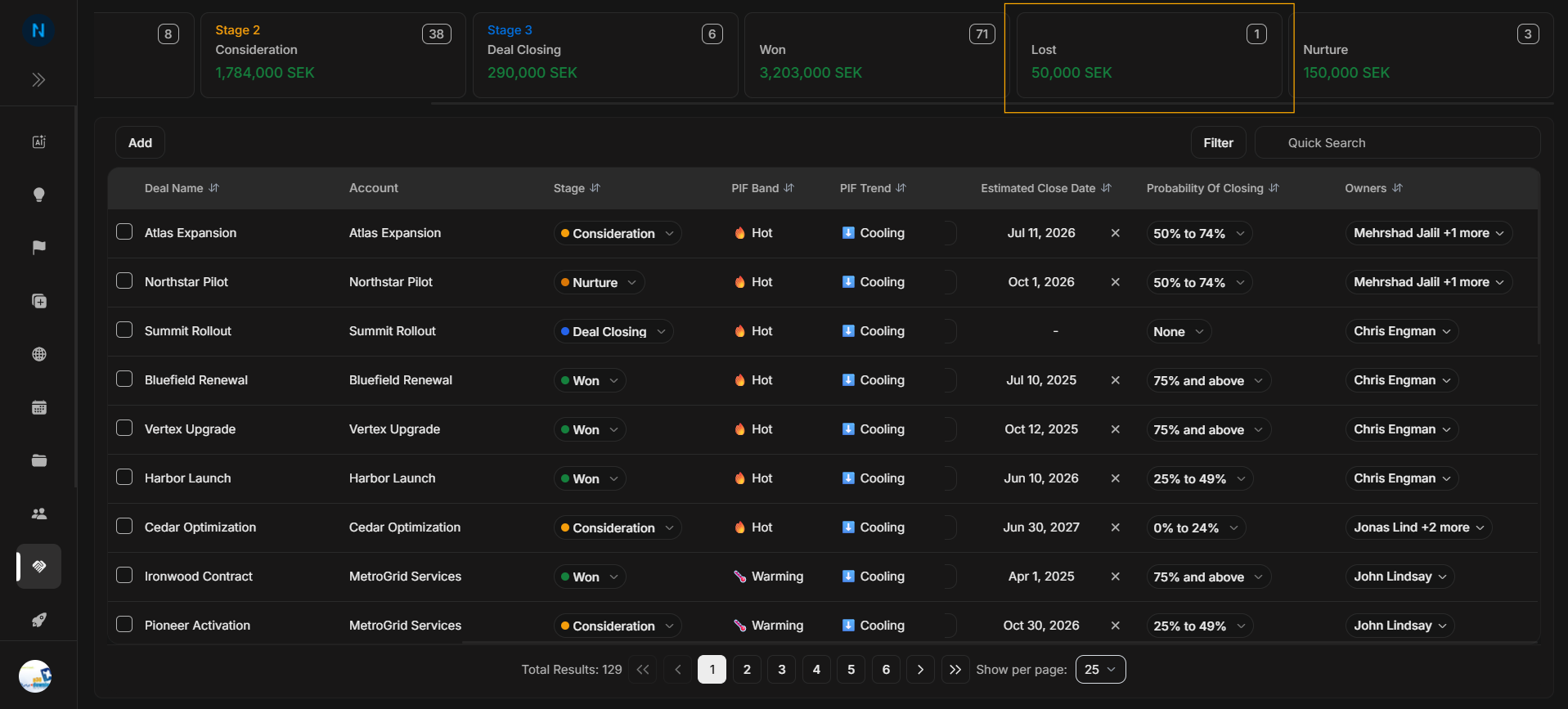Click the Filter button

1218,142
